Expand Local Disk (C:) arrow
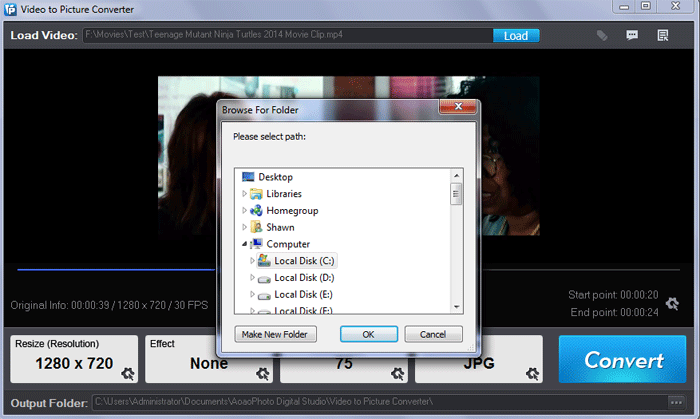 (x=252, y=261)
